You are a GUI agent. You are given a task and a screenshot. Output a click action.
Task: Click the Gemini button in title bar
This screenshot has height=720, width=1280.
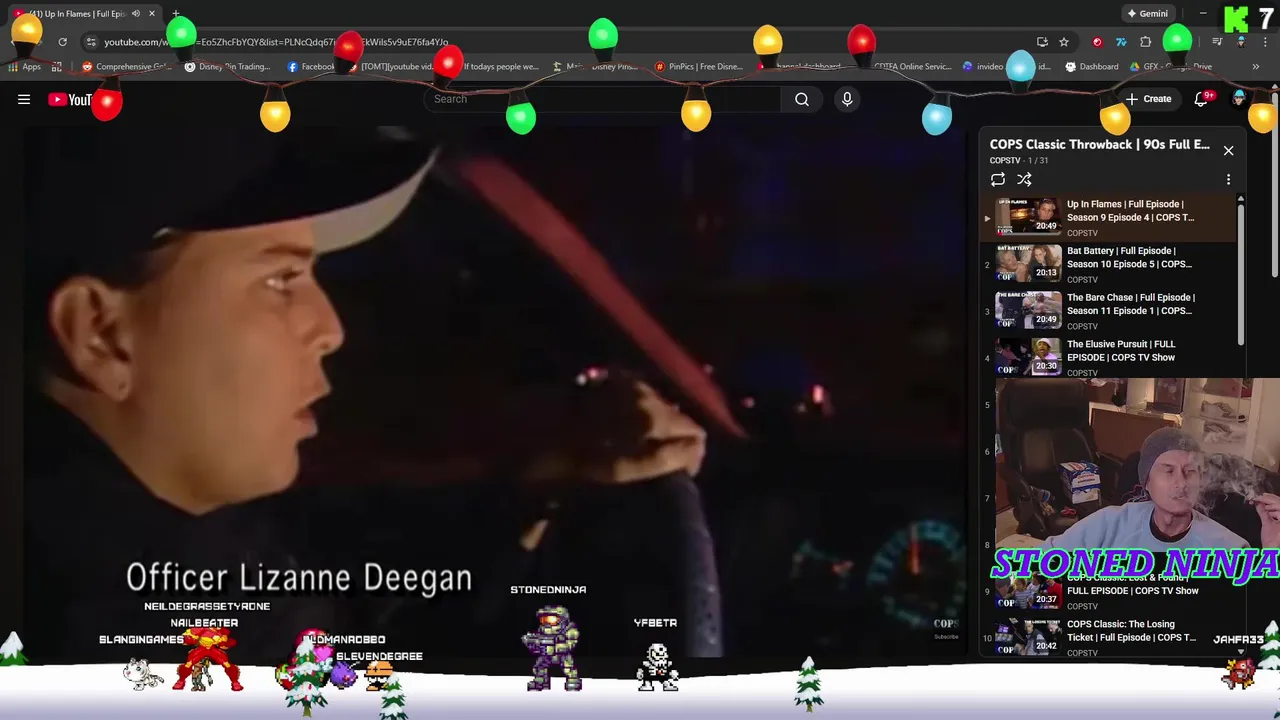coord(1148,14)
